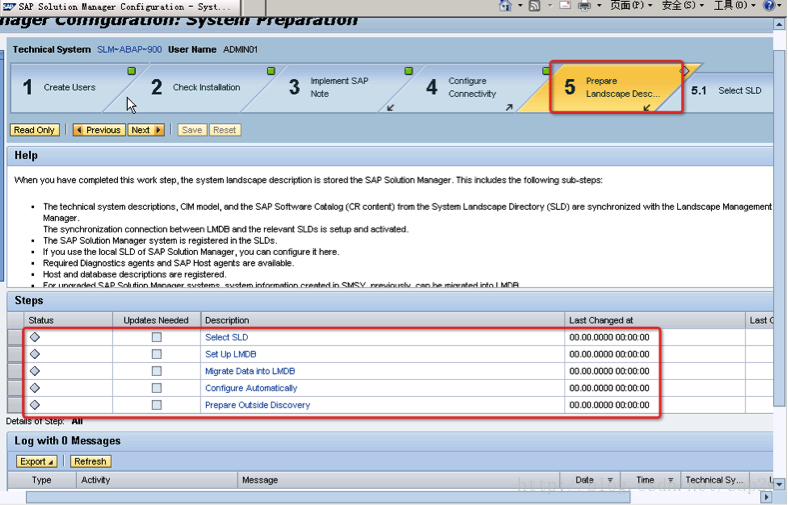Open the Home icon dropdown arrow
This screenshot has width=788, height=505.
point(520,6)
